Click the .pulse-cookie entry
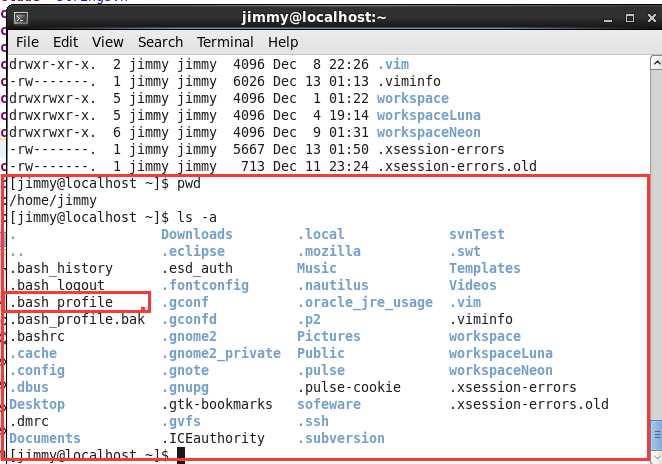 pyautogui.click(x=349, y=387)
